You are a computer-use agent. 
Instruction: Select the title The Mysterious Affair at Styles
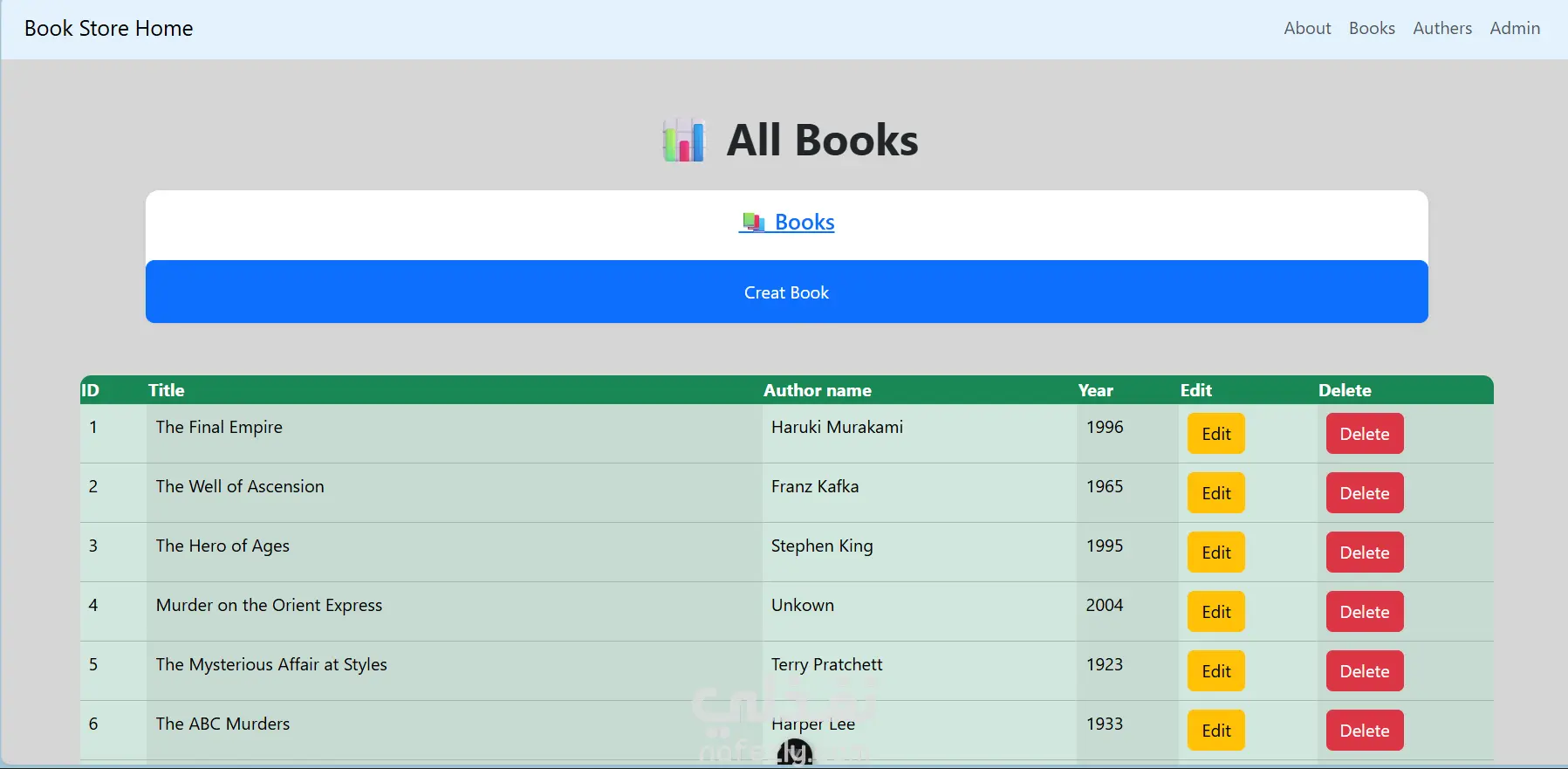click(x=271, y=664)
